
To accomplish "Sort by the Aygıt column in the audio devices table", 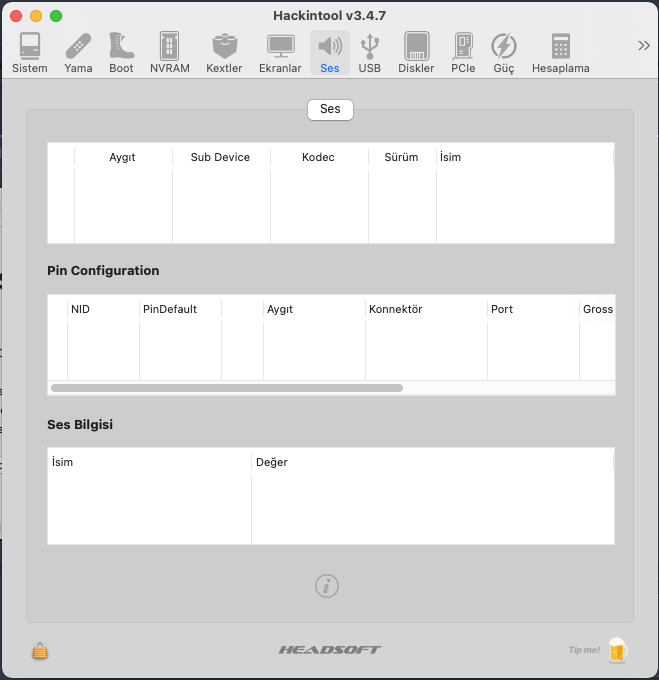I will coord(123,157).
